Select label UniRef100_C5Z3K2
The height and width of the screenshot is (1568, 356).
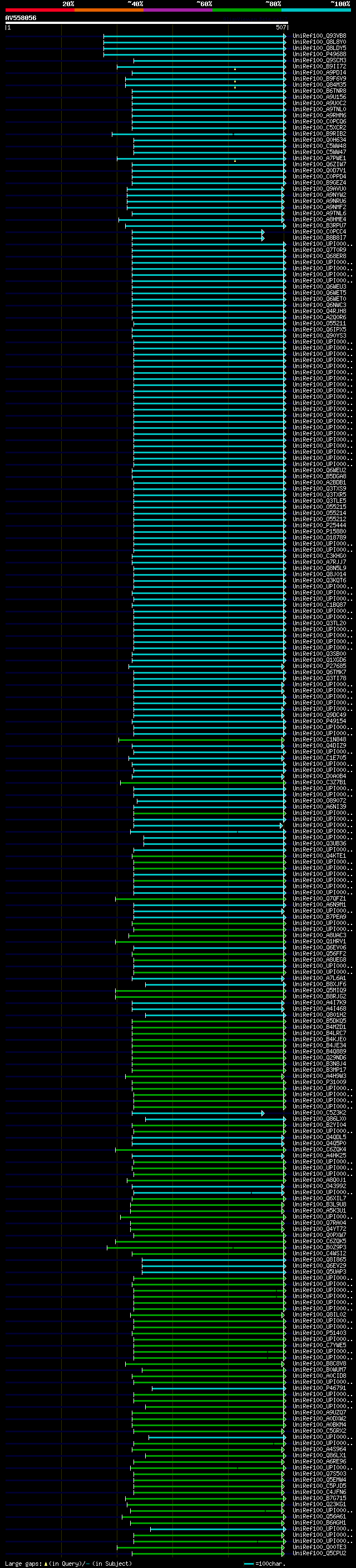point(319,1112)
